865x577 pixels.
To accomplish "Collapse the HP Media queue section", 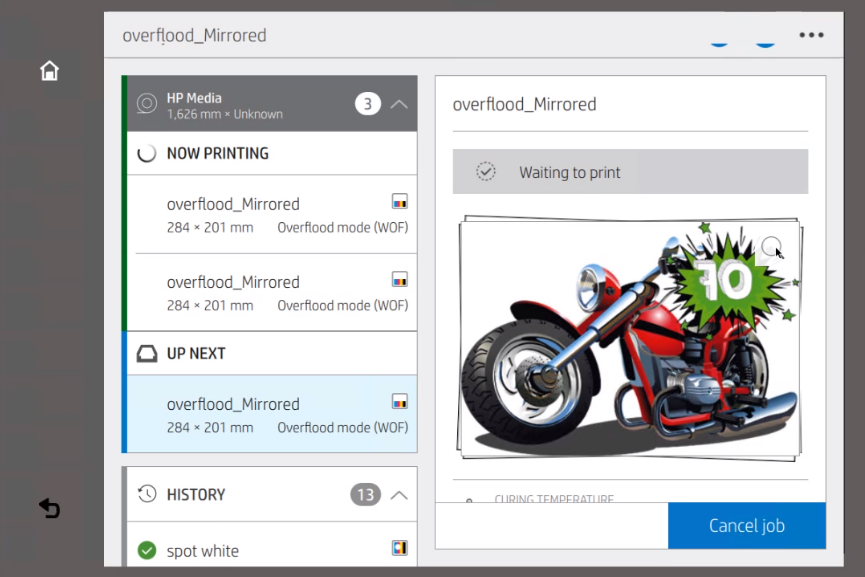I will pos(399,104).
